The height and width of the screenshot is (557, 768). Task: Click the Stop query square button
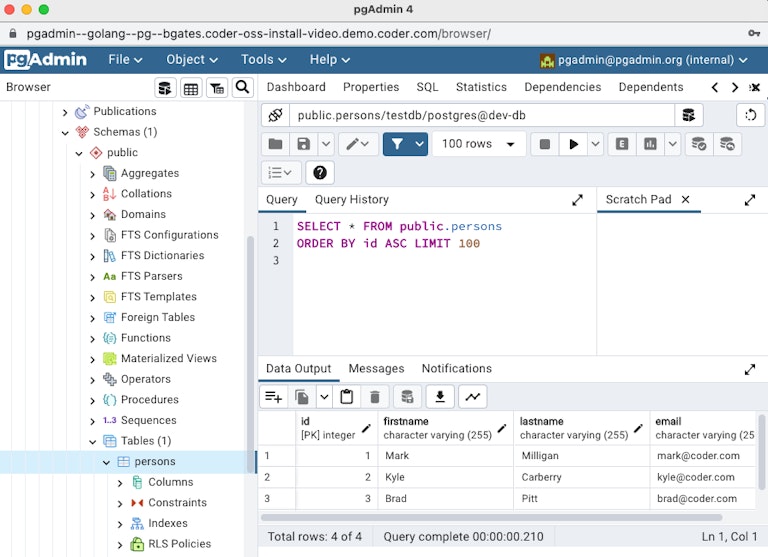click(x=545, y=144)
